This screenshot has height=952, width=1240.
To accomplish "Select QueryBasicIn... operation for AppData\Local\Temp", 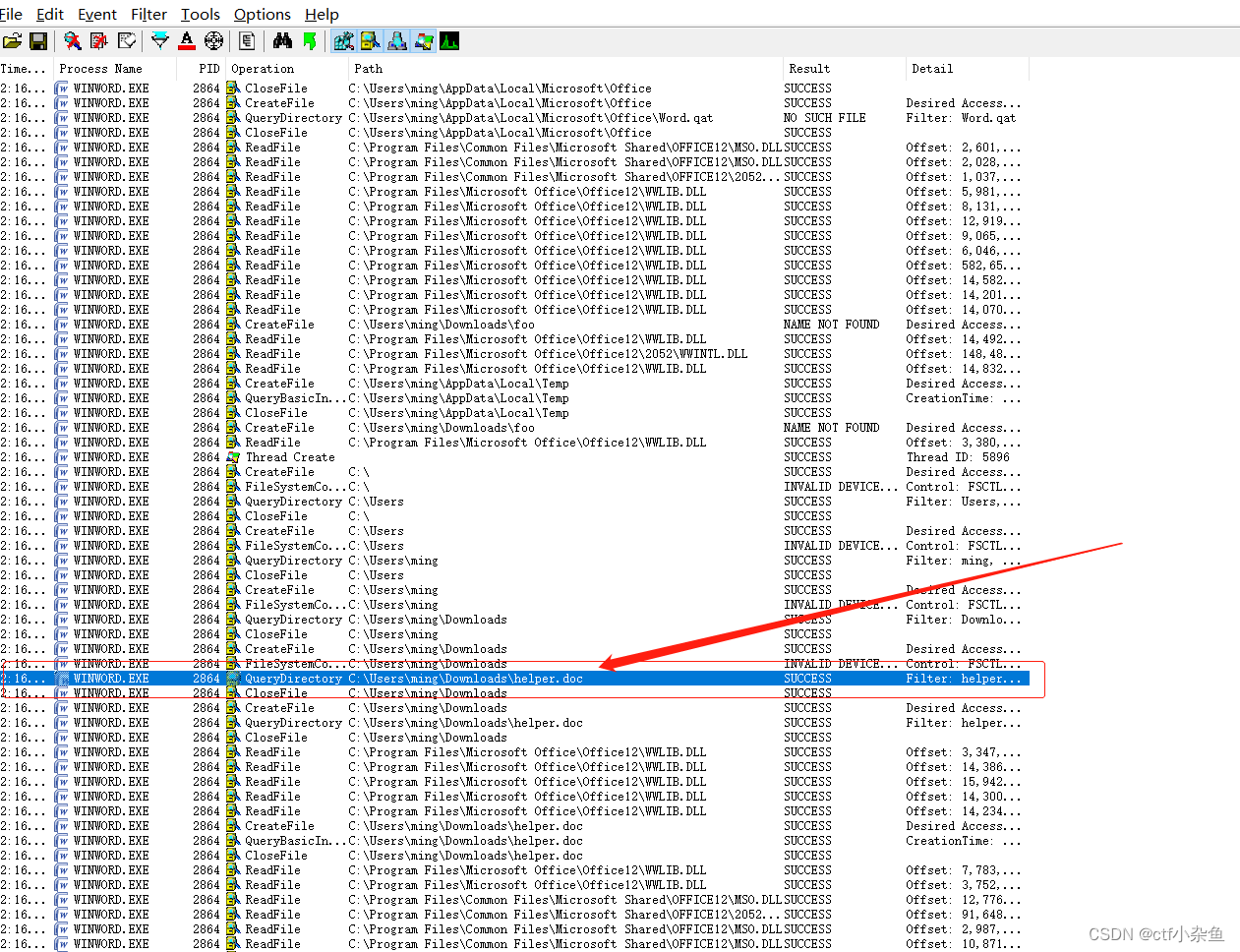I will (295, 398).
